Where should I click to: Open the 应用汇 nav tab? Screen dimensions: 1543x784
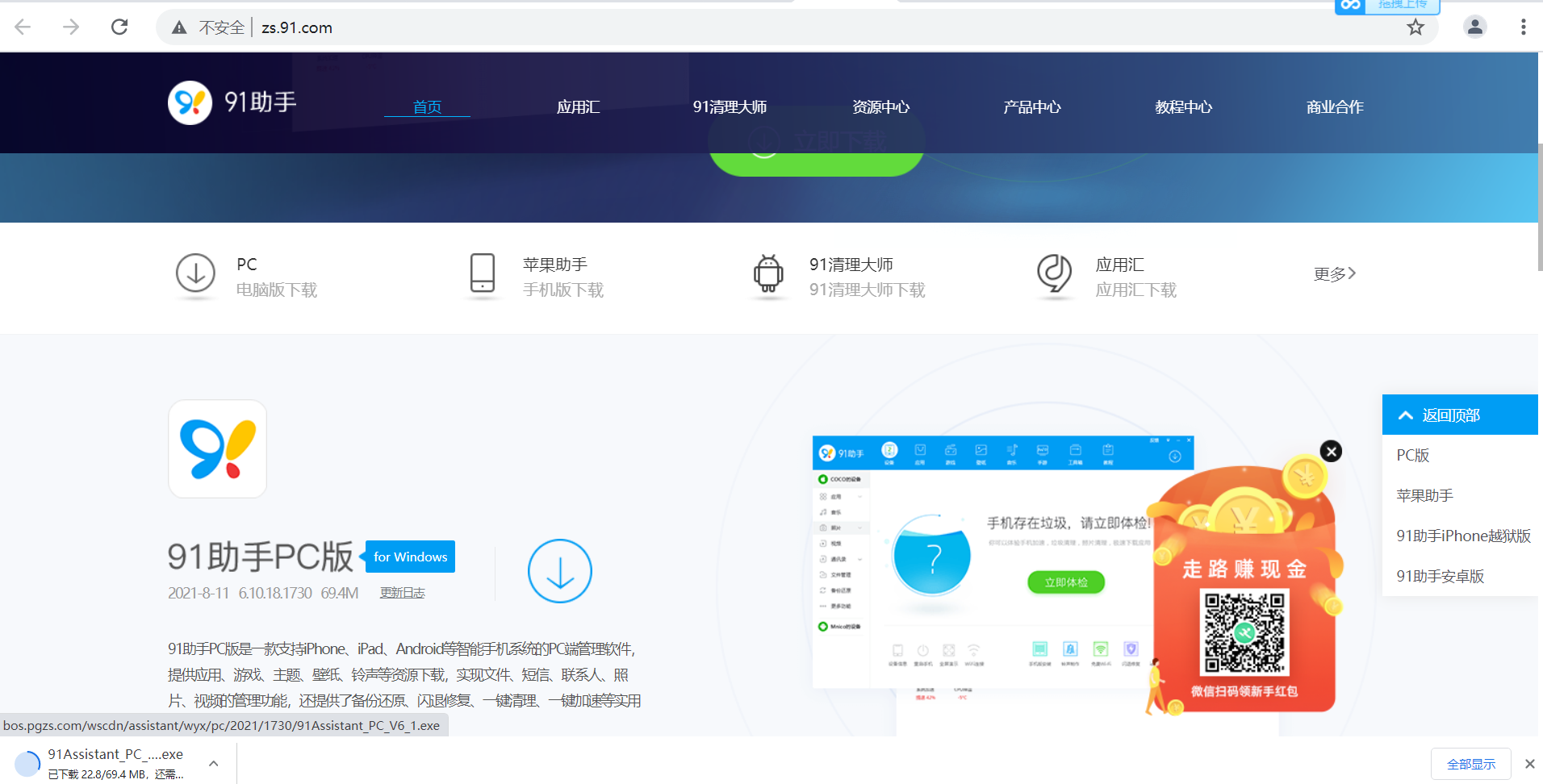578,106
